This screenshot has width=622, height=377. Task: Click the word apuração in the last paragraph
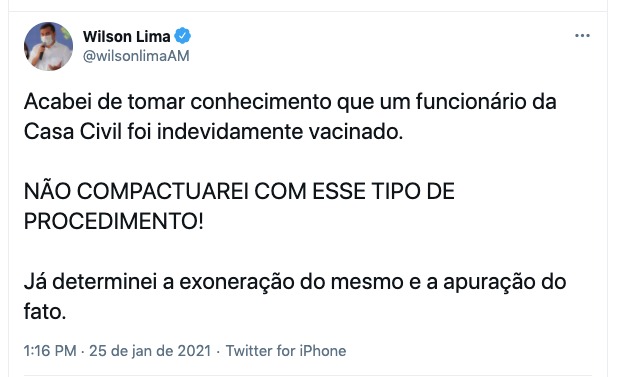490,283
